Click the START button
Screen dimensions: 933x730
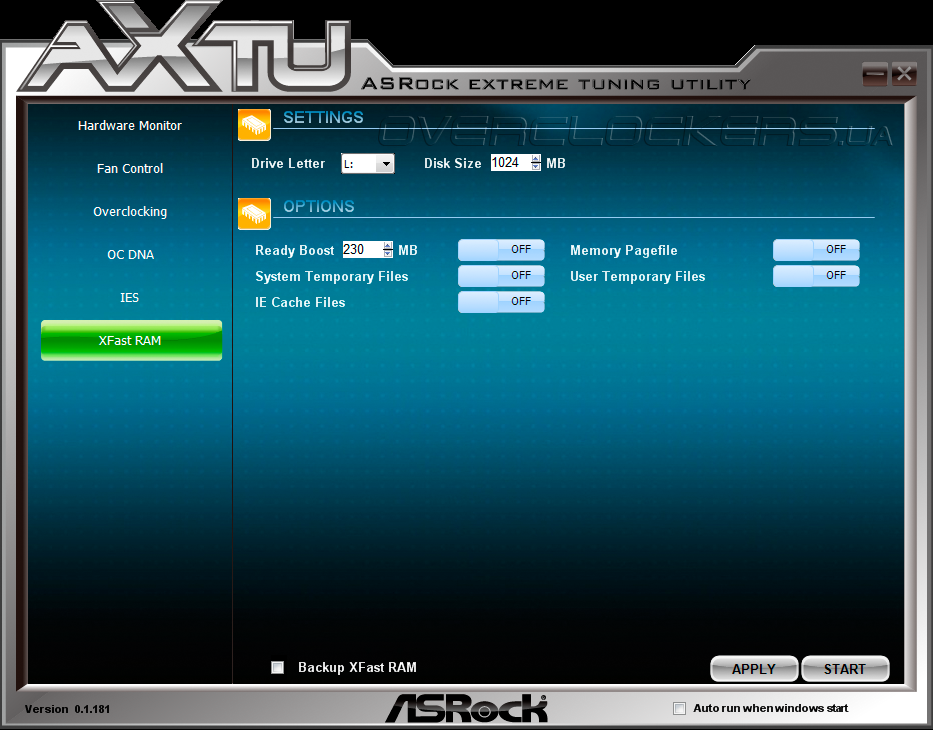[x=845, y=669]
